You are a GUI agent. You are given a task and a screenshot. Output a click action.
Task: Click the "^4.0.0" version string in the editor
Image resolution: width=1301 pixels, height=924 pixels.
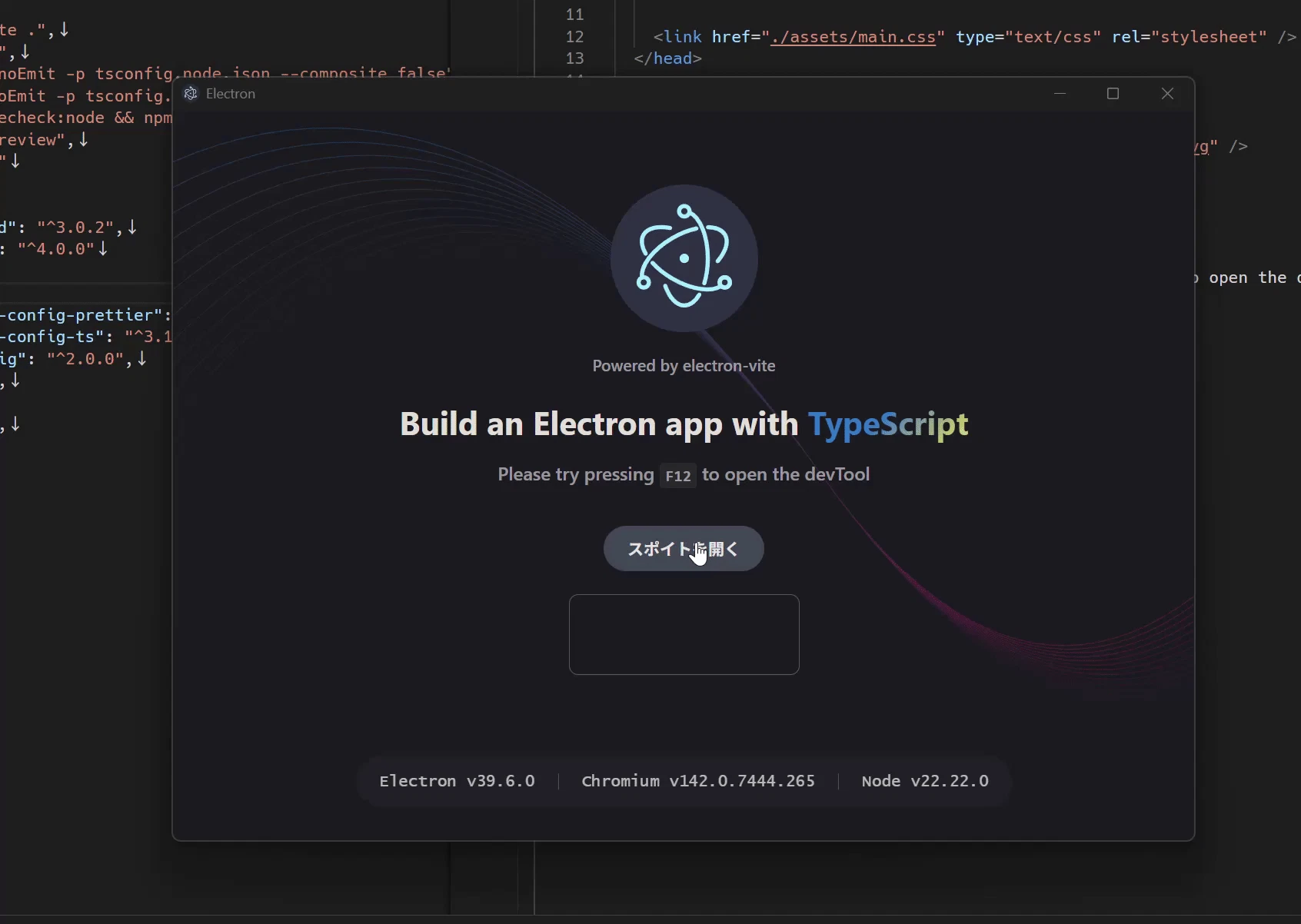[56, 249]
